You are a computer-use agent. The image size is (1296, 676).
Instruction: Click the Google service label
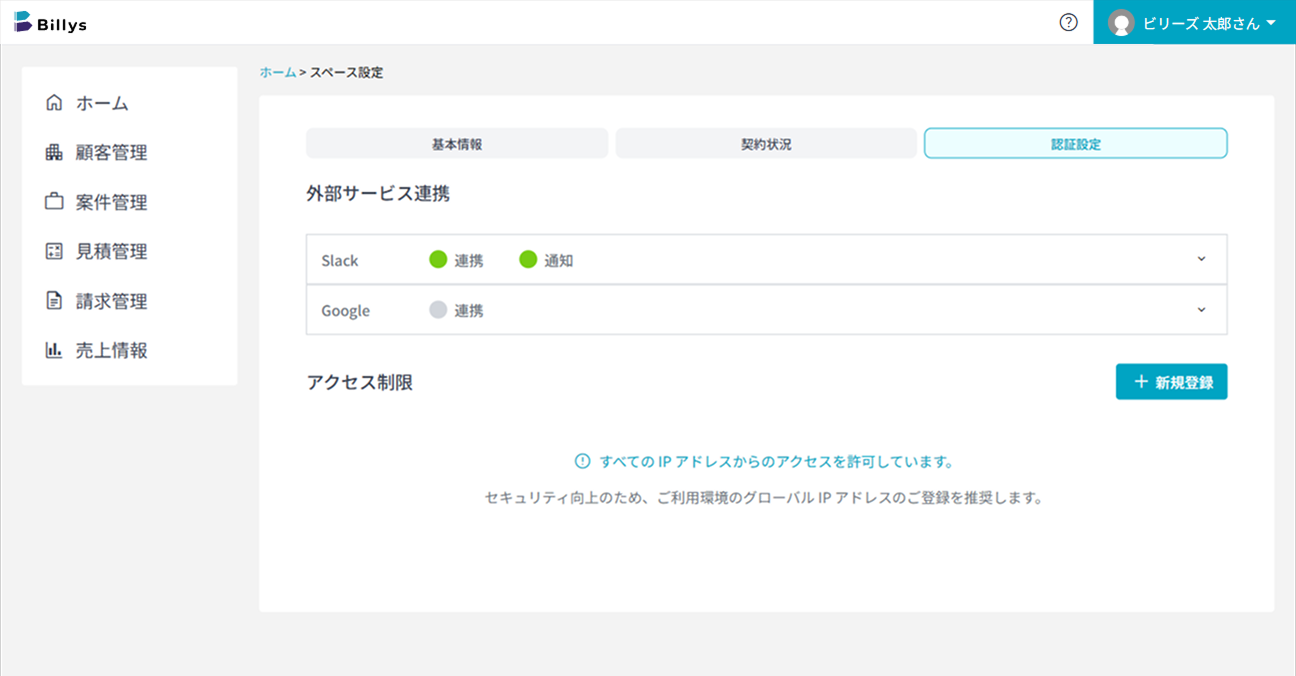346,311
